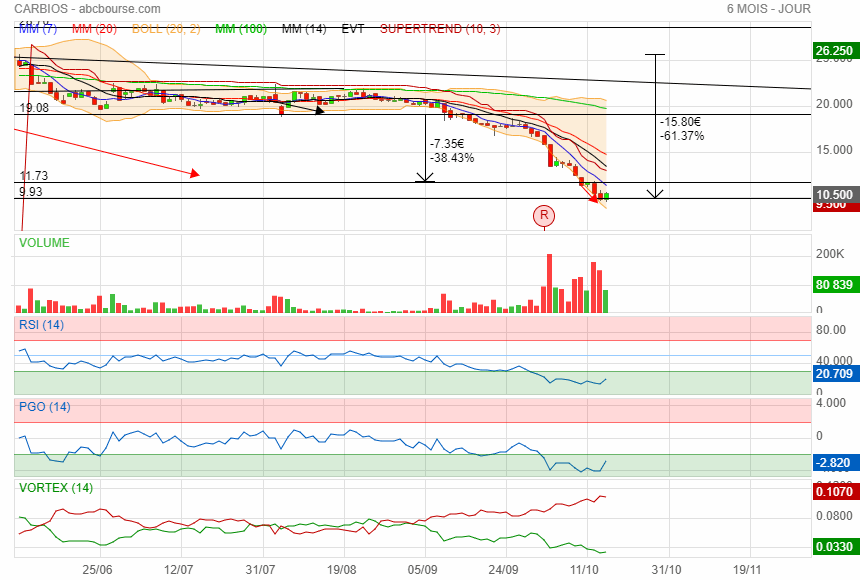
Task: Click the 19/08 date label
Action: (x=341, y=570)
